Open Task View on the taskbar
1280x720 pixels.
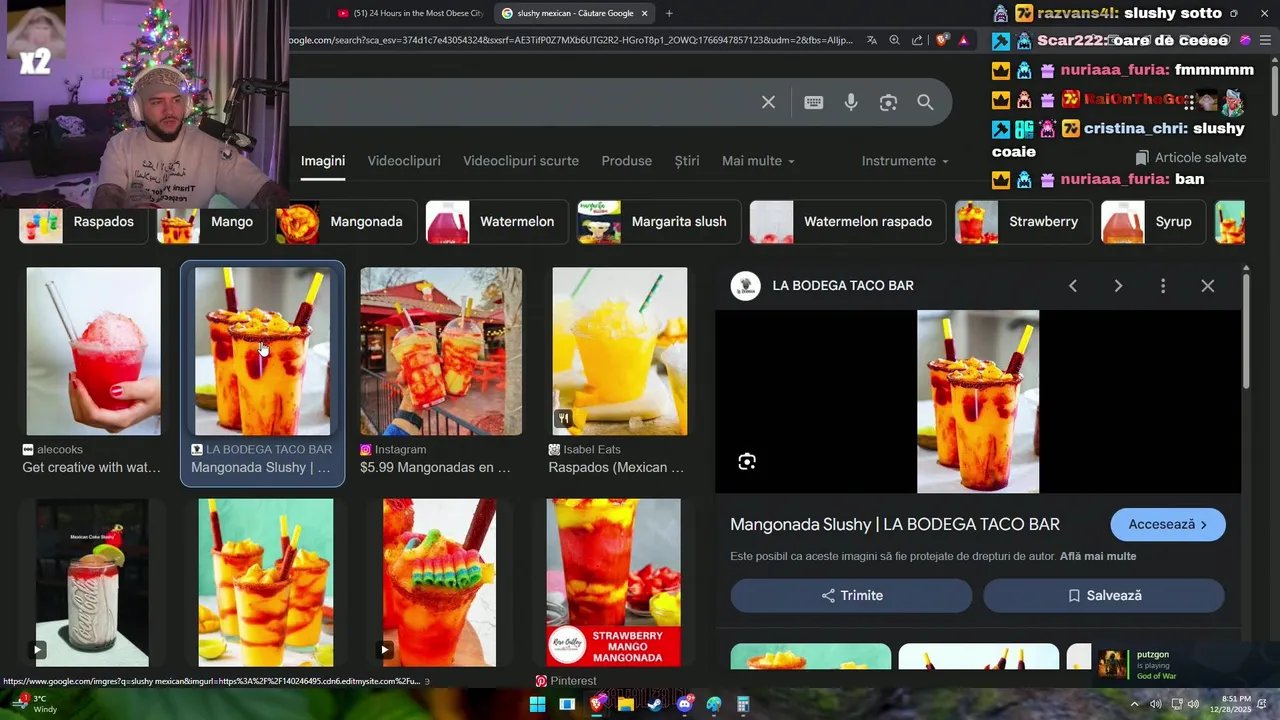pos(567,705)
